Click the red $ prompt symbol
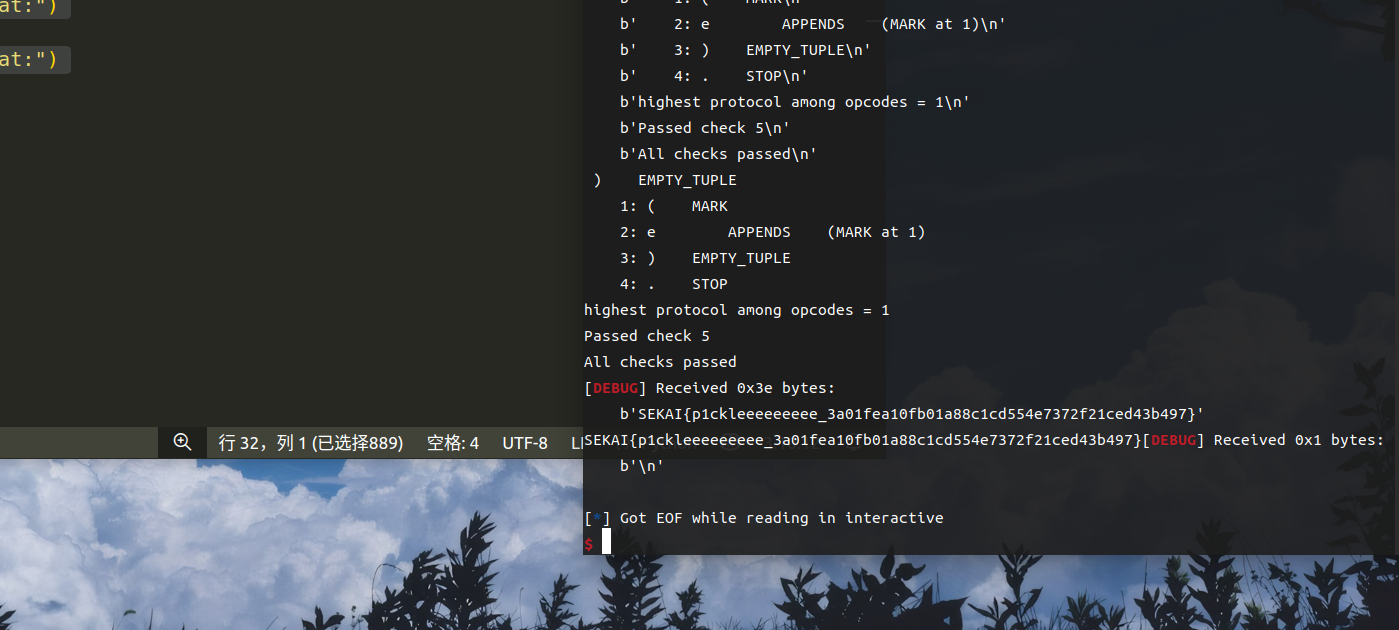This screenshot has height=630, width=1399. coord(589,543)
